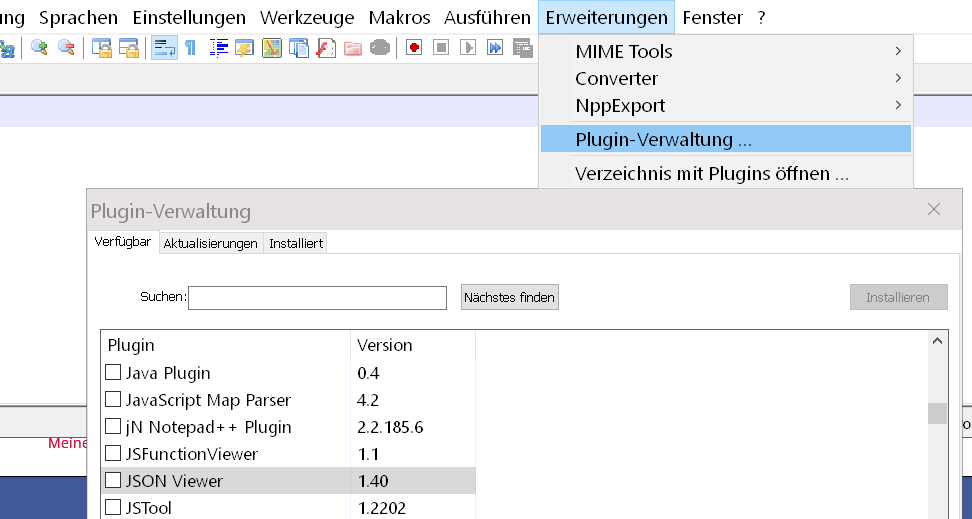
Task: Select the JSON Viewer row name
Action: coord(174,481)
